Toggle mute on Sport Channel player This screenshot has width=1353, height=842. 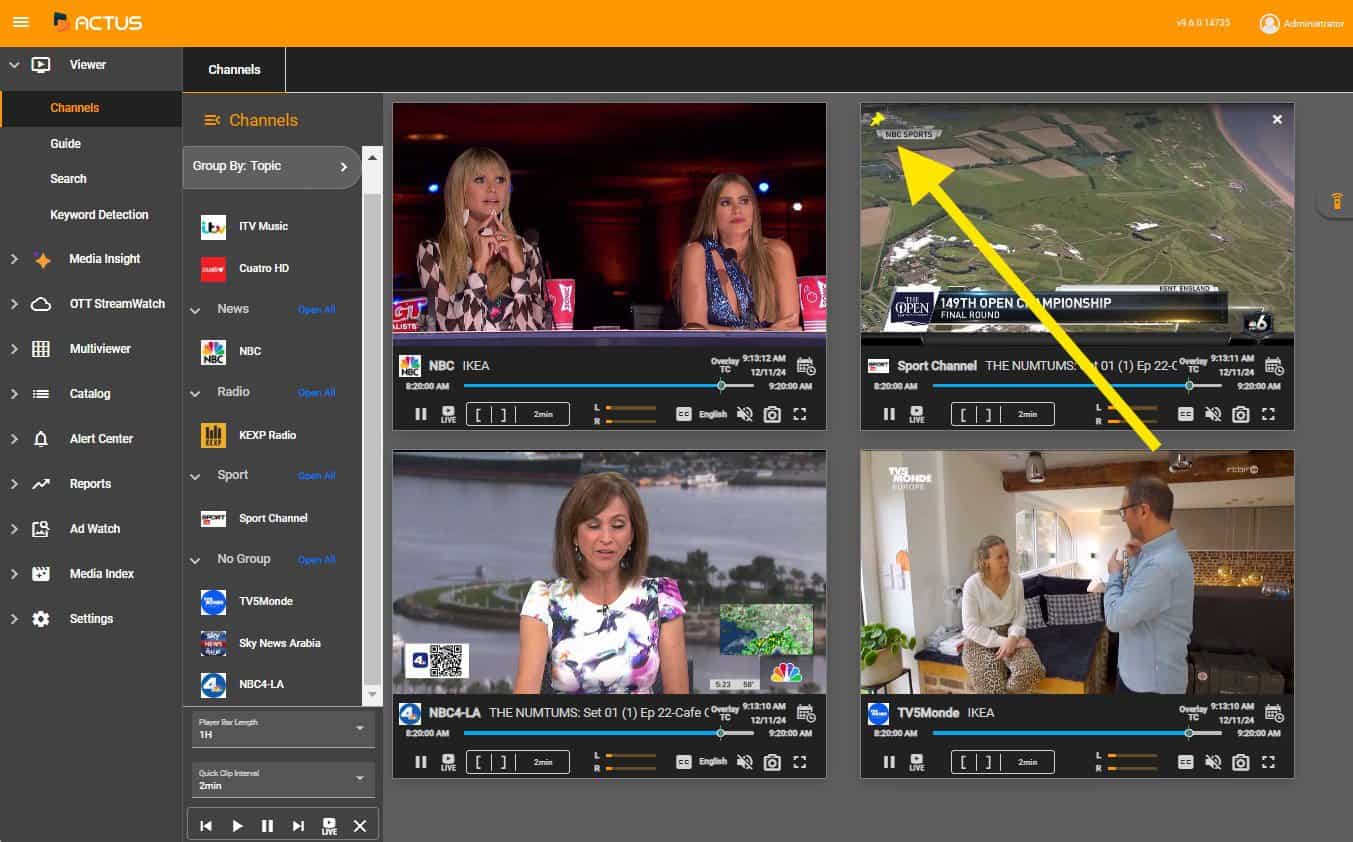pyautogui.click(x=1212, y=414)
